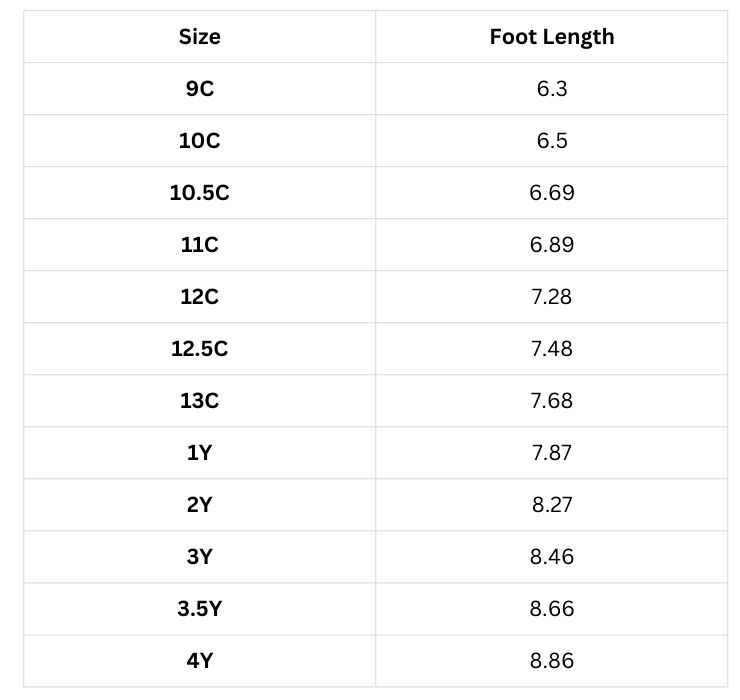Click the 8.86 foot length value
Screen dimensions: 740x700
click(552, 661)
